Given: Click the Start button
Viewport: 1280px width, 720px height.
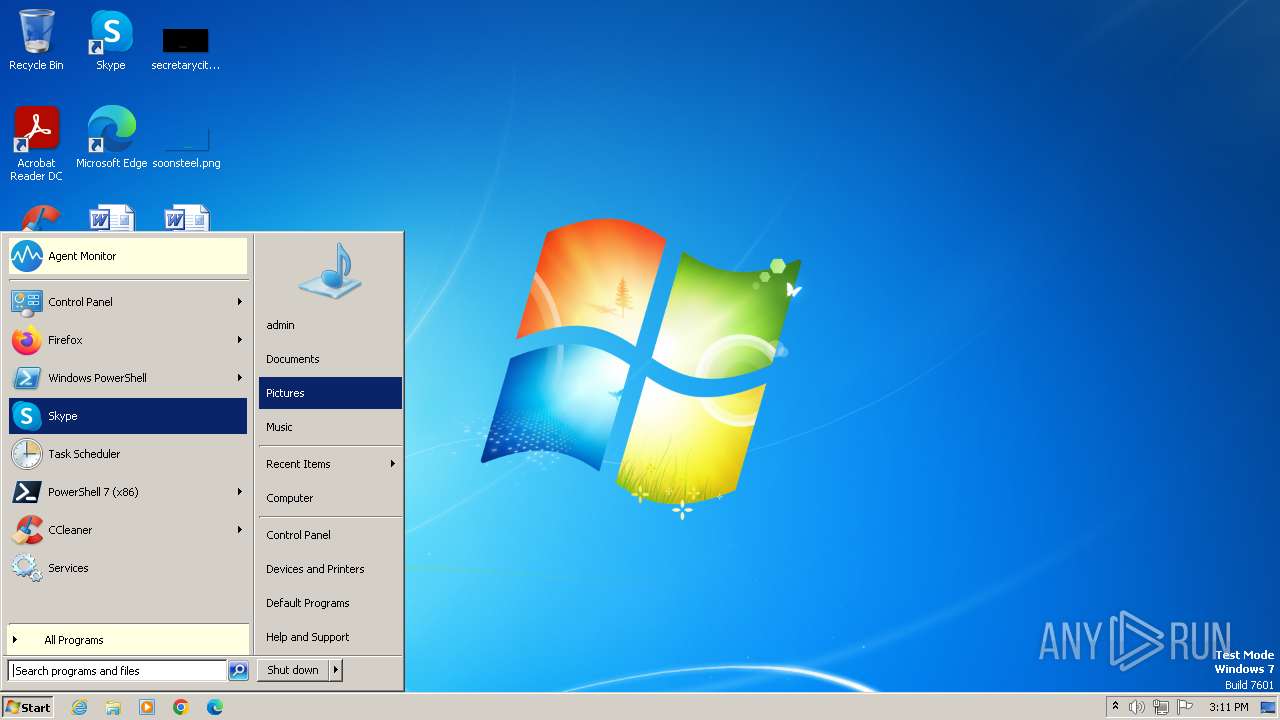Looking at the screenshot, I should [x=28, y=707].
